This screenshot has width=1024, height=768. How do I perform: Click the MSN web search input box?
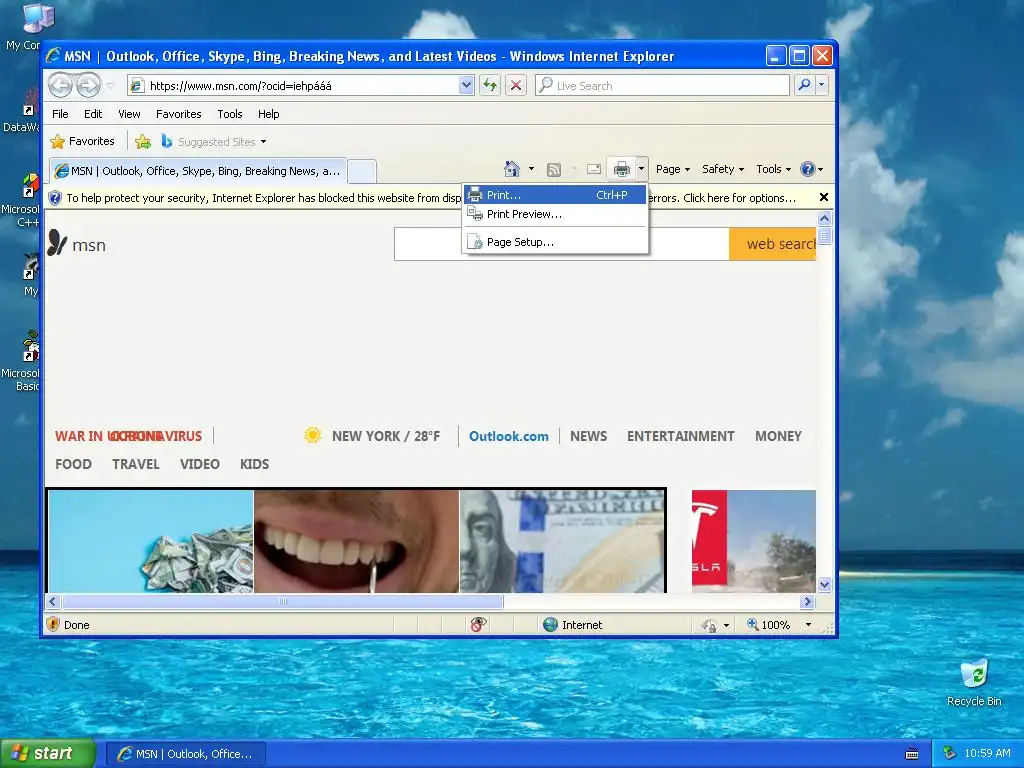tap(562, 244)
